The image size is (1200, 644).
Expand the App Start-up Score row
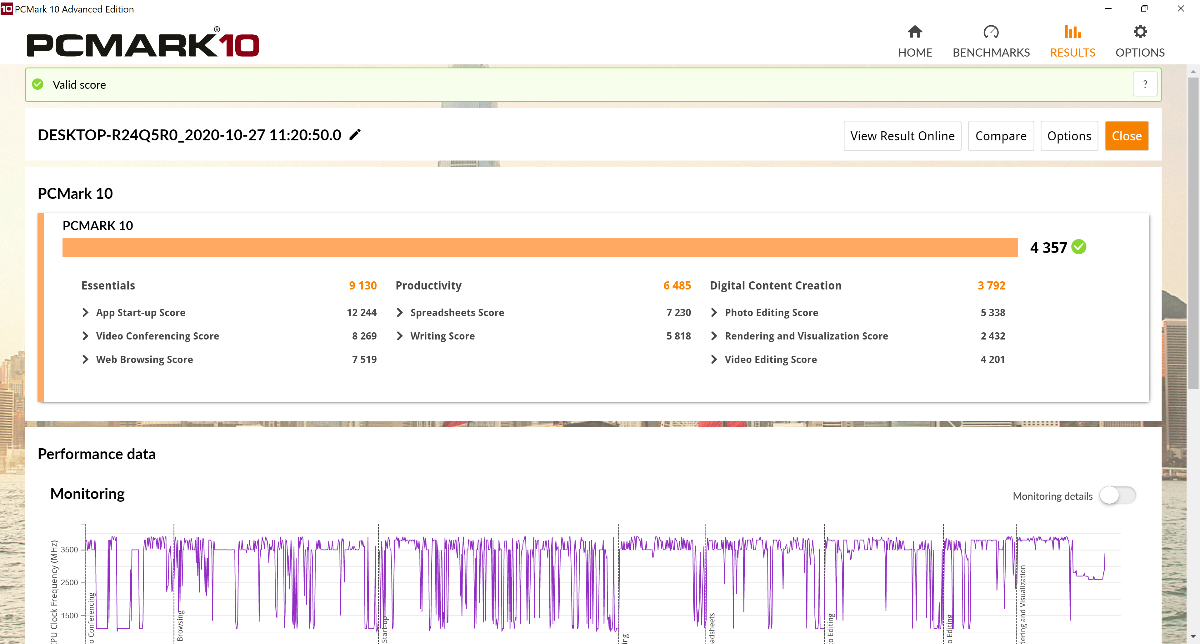pos(86,313)
